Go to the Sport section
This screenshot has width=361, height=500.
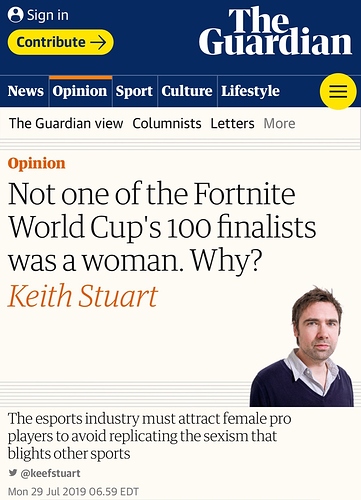pos(134,91)
